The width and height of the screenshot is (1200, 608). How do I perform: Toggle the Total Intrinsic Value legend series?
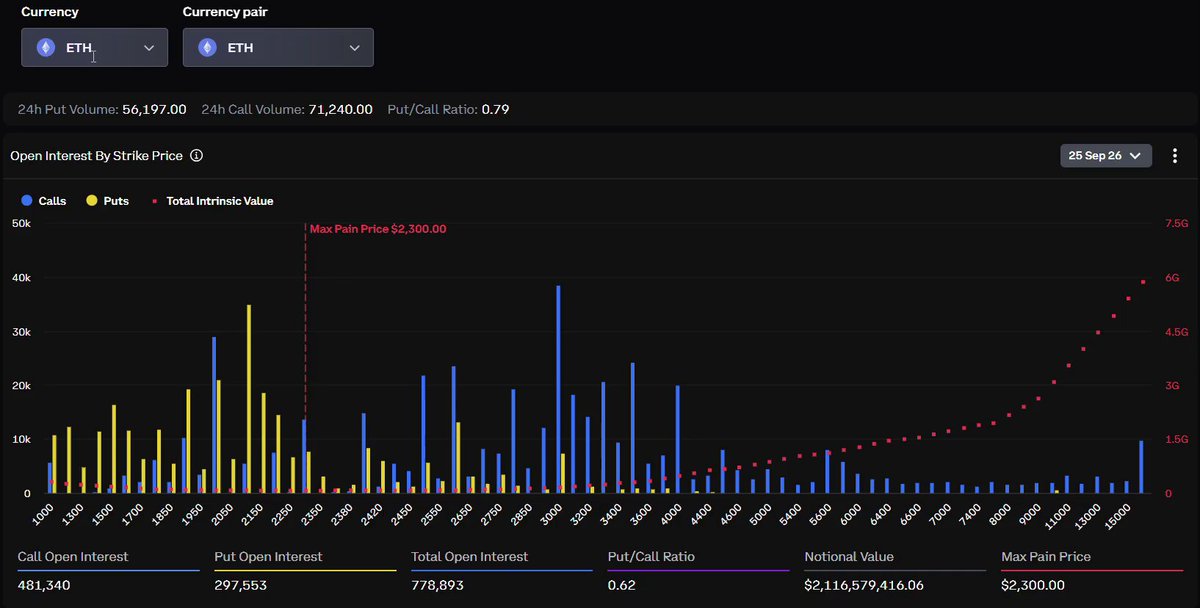point(212,201)
